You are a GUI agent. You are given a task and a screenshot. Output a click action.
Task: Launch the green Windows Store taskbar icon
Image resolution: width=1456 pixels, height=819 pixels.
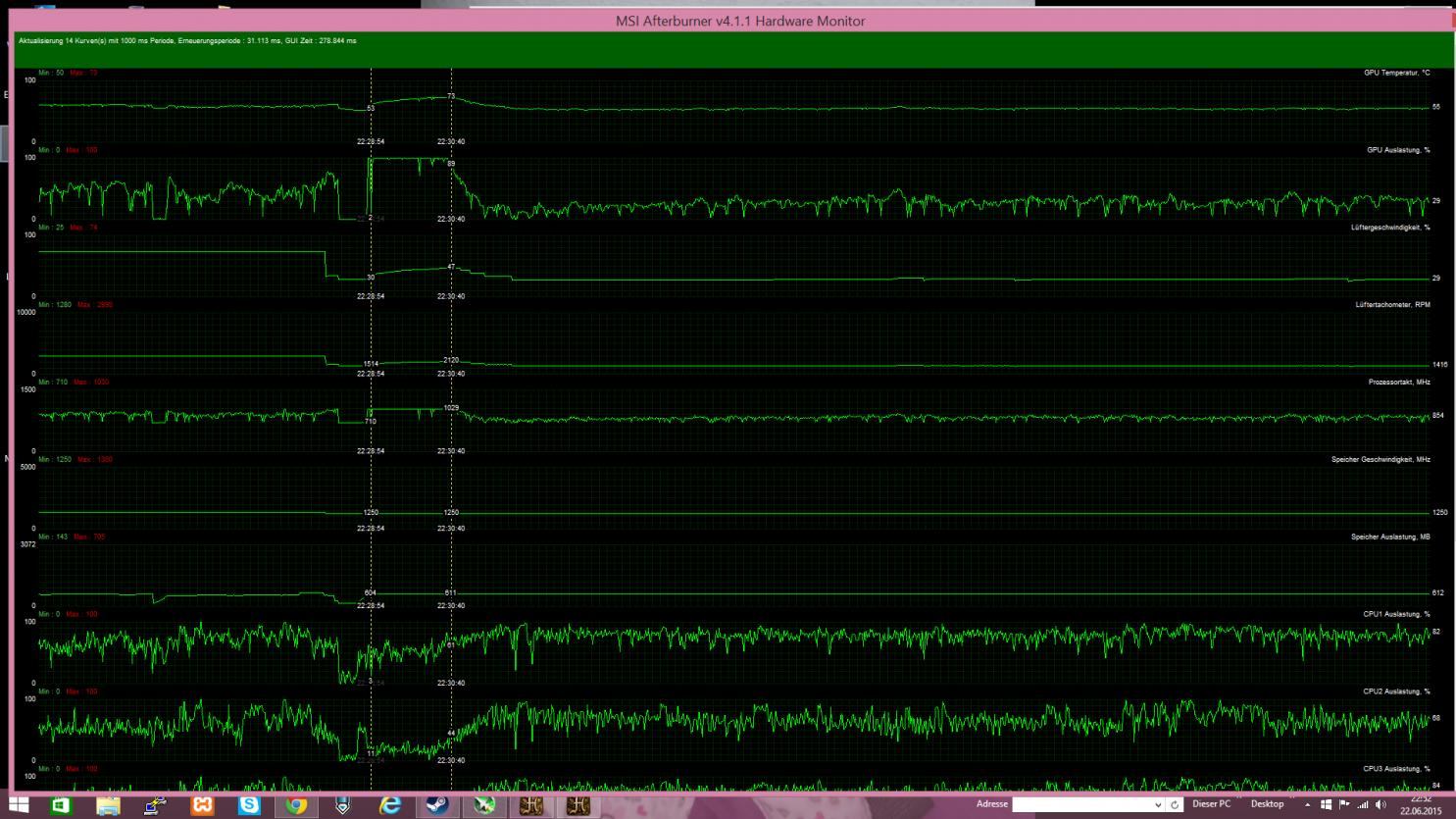61,805
